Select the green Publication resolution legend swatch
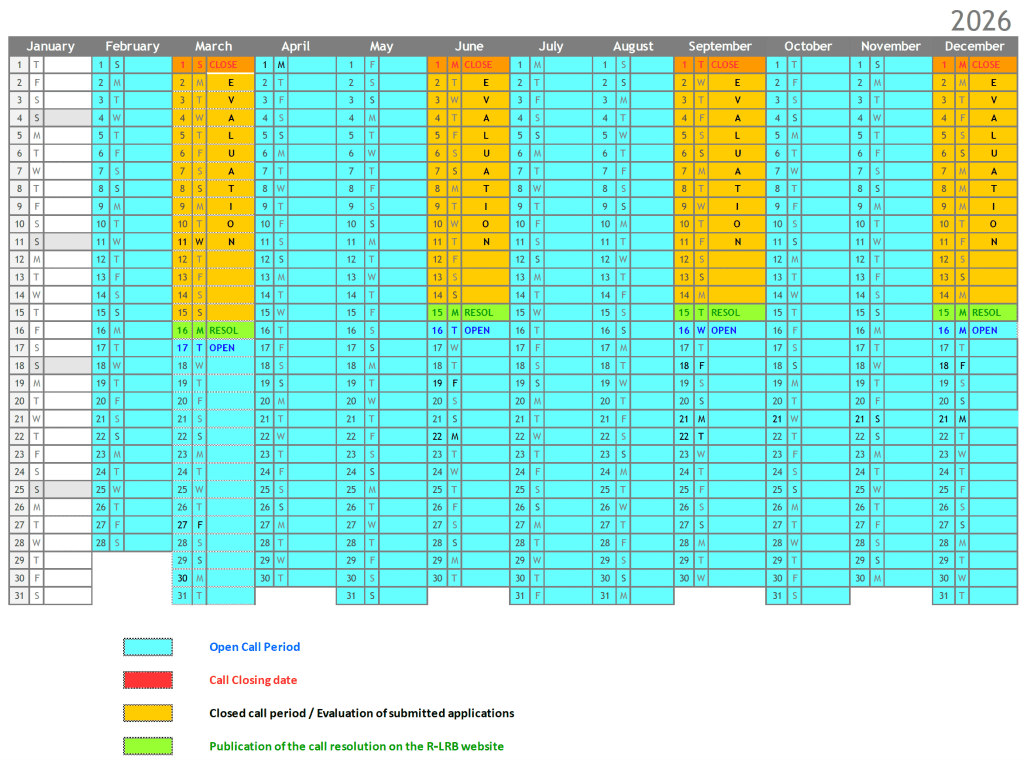The width and height of the screenshot is (1024, 760). click(147, 746)
